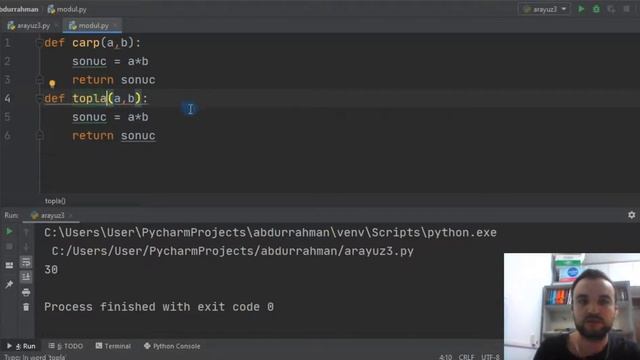Start debugging with the green bug icon
640x360 pixels.
pos(596,9)
